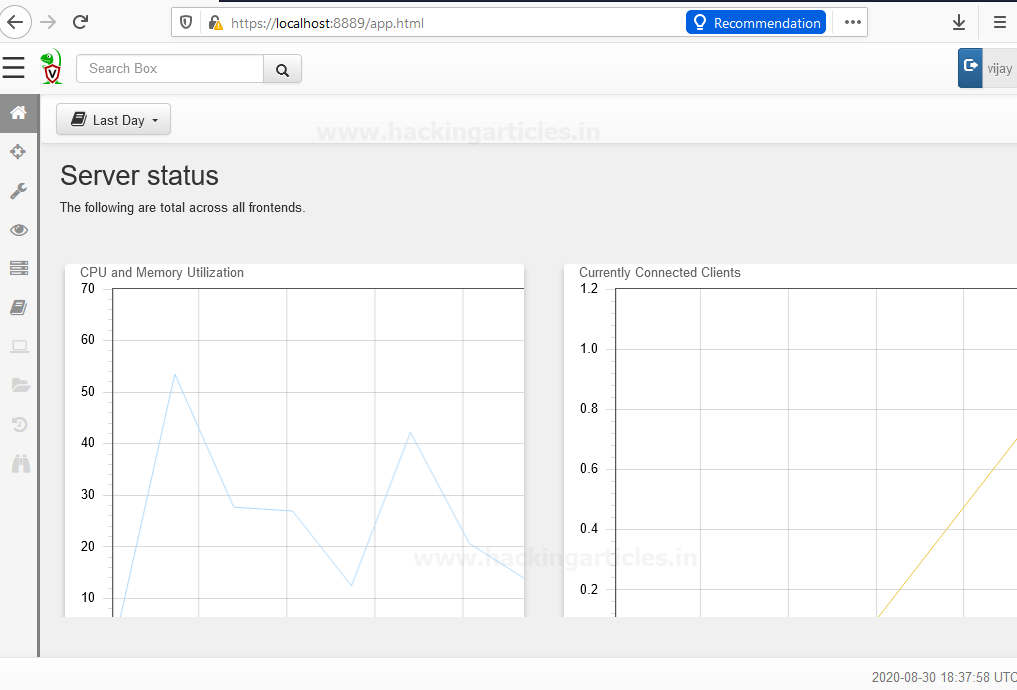Open the hamburger navigation menu
The image size is (1017, 690).
pos(14,67)
